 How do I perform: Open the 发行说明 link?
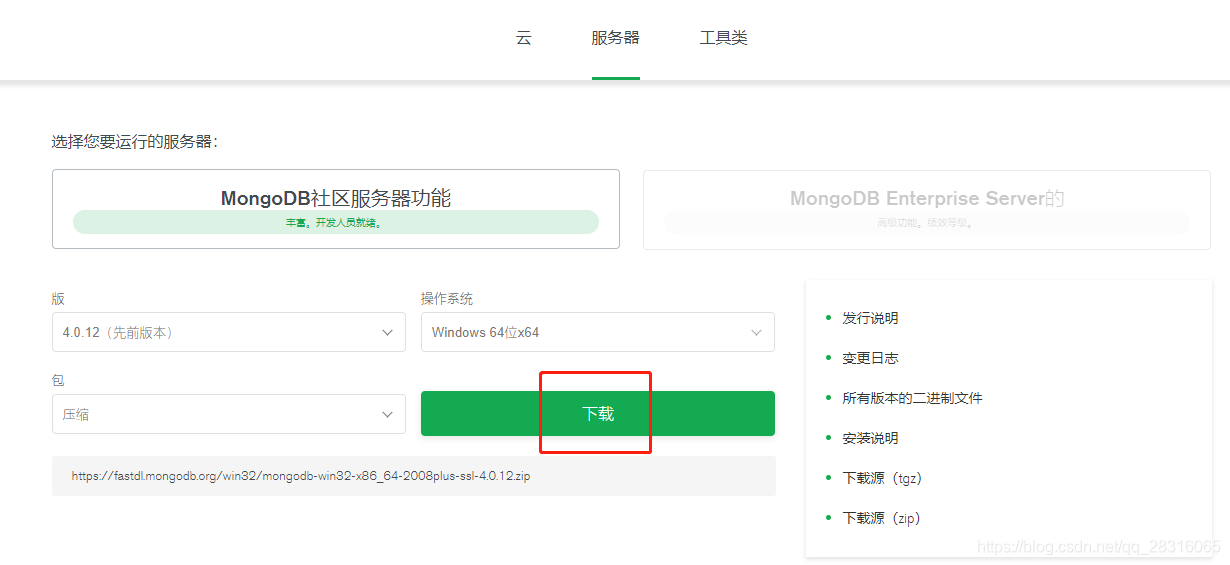pos(870,318)
